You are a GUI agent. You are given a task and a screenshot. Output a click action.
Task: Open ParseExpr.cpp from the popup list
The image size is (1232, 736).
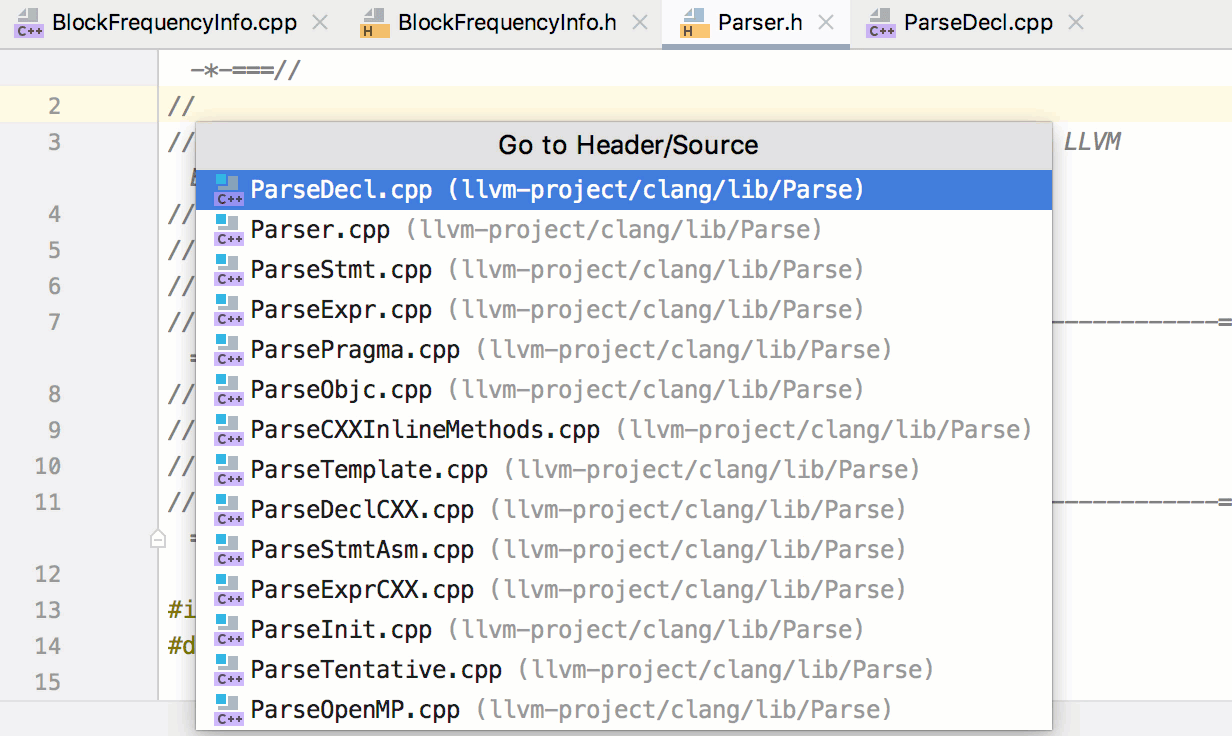(341, 310)
